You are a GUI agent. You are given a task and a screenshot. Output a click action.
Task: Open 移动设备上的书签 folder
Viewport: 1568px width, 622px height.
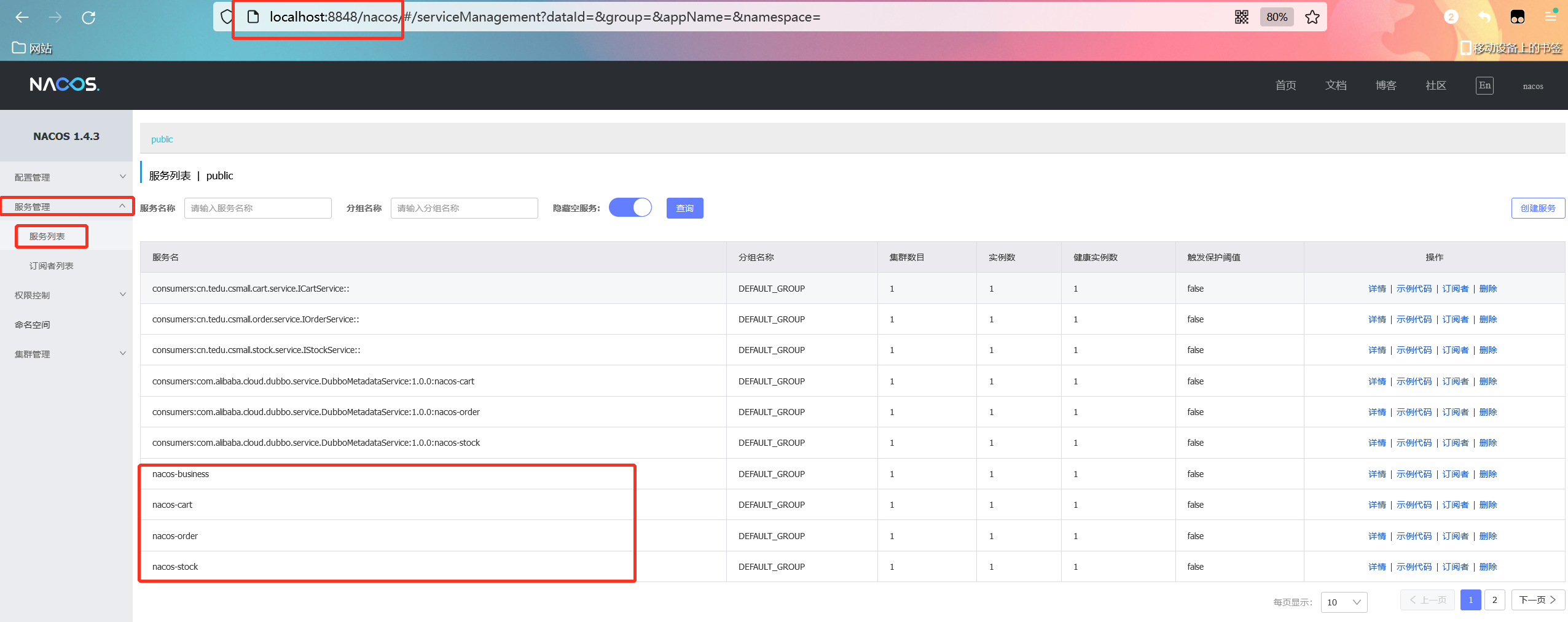click(1511, 48)
